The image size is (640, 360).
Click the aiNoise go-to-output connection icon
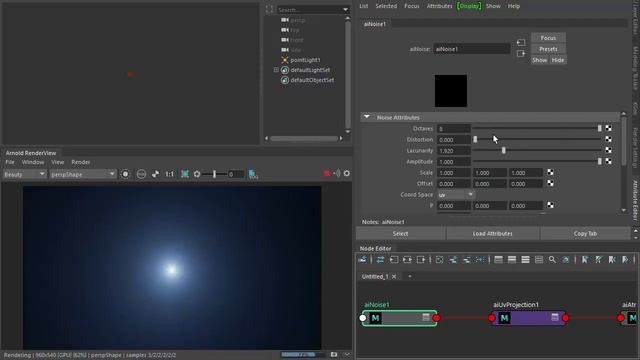click(x=521, y=53)
